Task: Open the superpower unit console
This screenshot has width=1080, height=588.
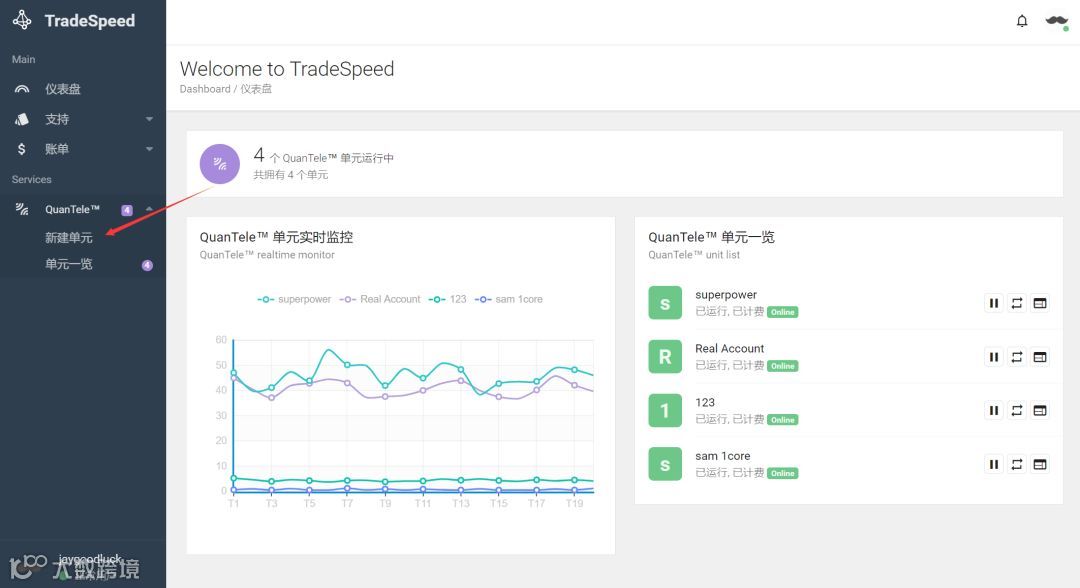Action: tap(1040, 303)
